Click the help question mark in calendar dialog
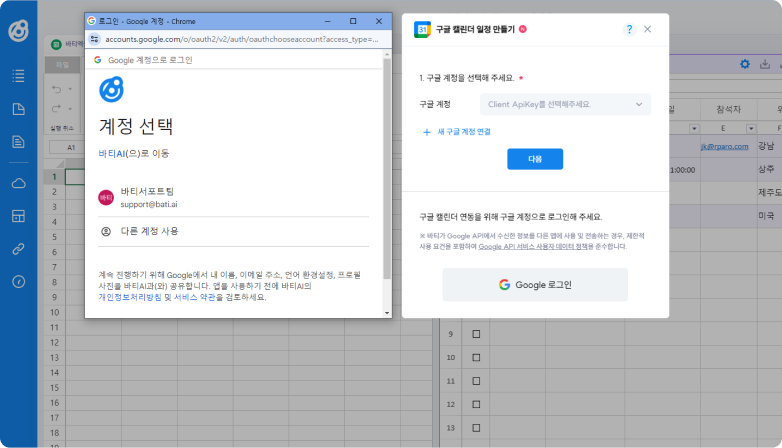782x448 pixels. click(x=629, y=29)
